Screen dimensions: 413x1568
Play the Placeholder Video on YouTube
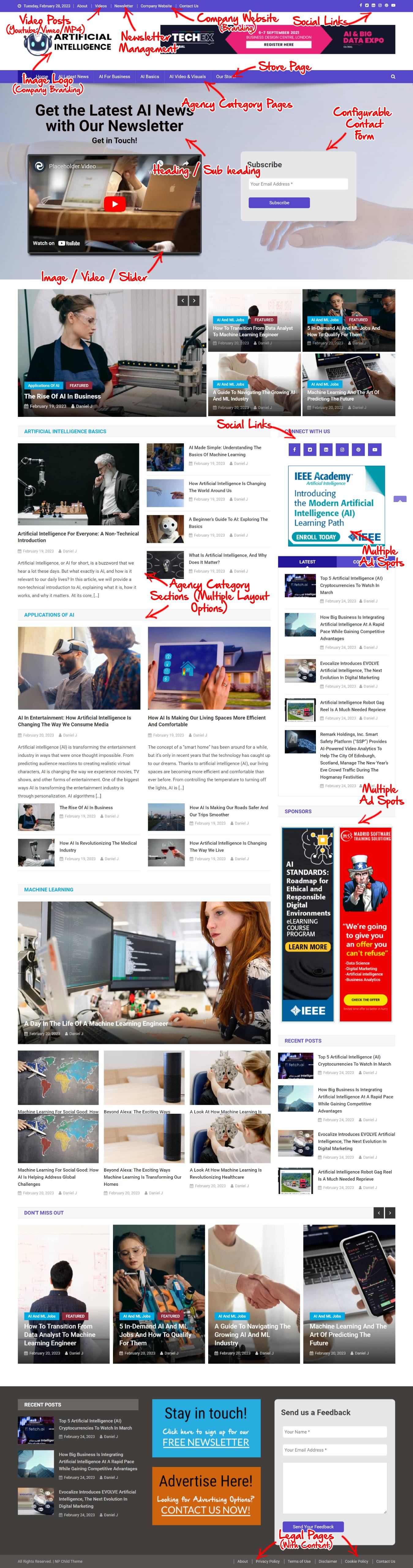(x=115, y=205)
